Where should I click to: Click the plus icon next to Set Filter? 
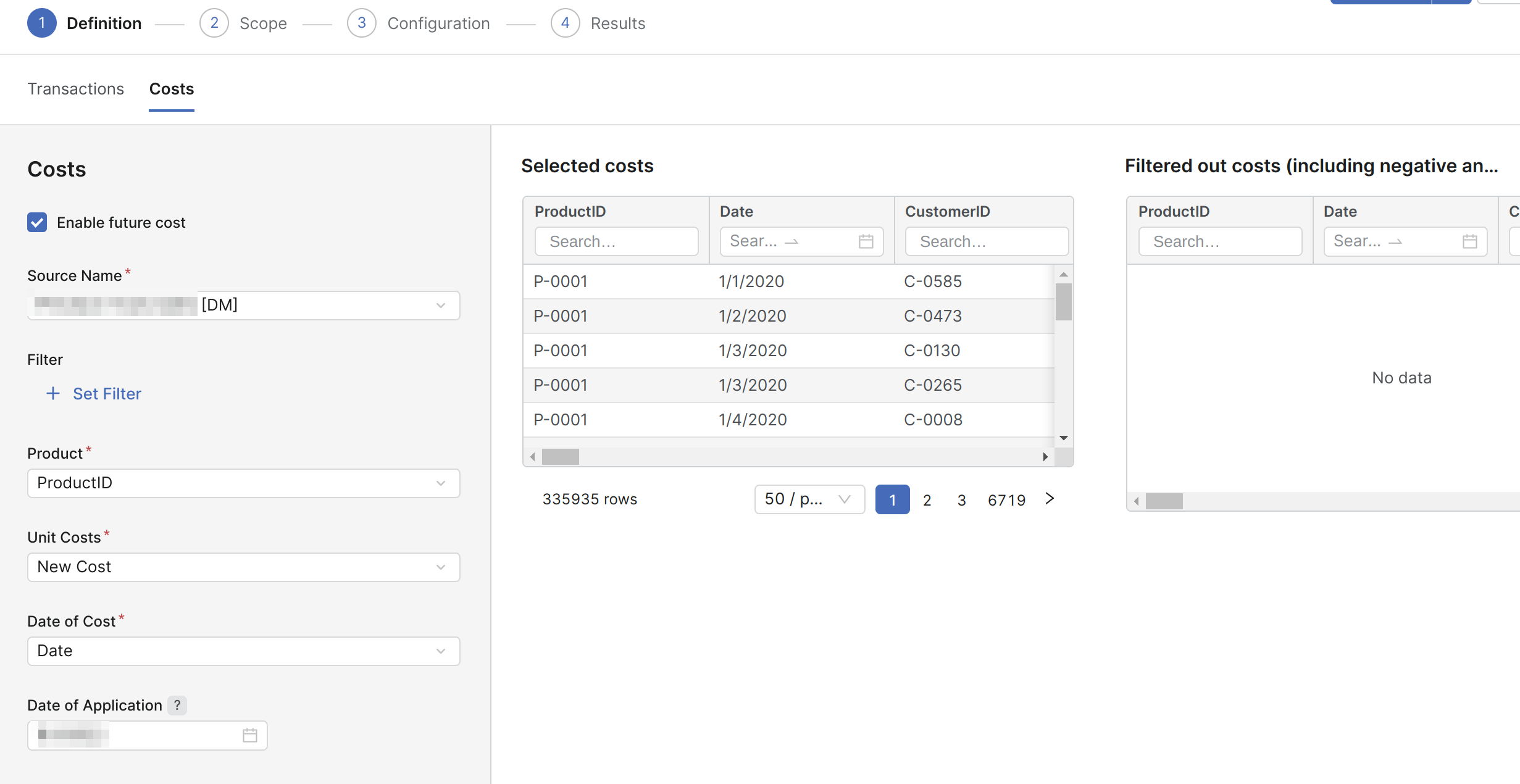(x=53, y=393)
